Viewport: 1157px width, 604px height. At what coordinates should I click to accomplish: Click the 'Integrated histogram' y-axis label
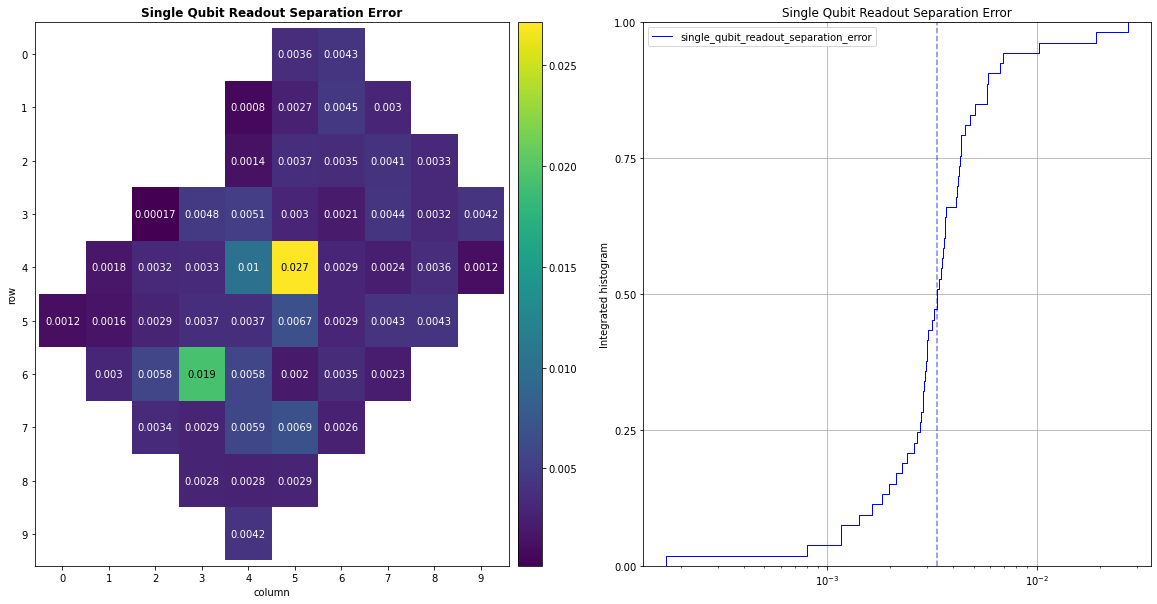pos(604,294)
